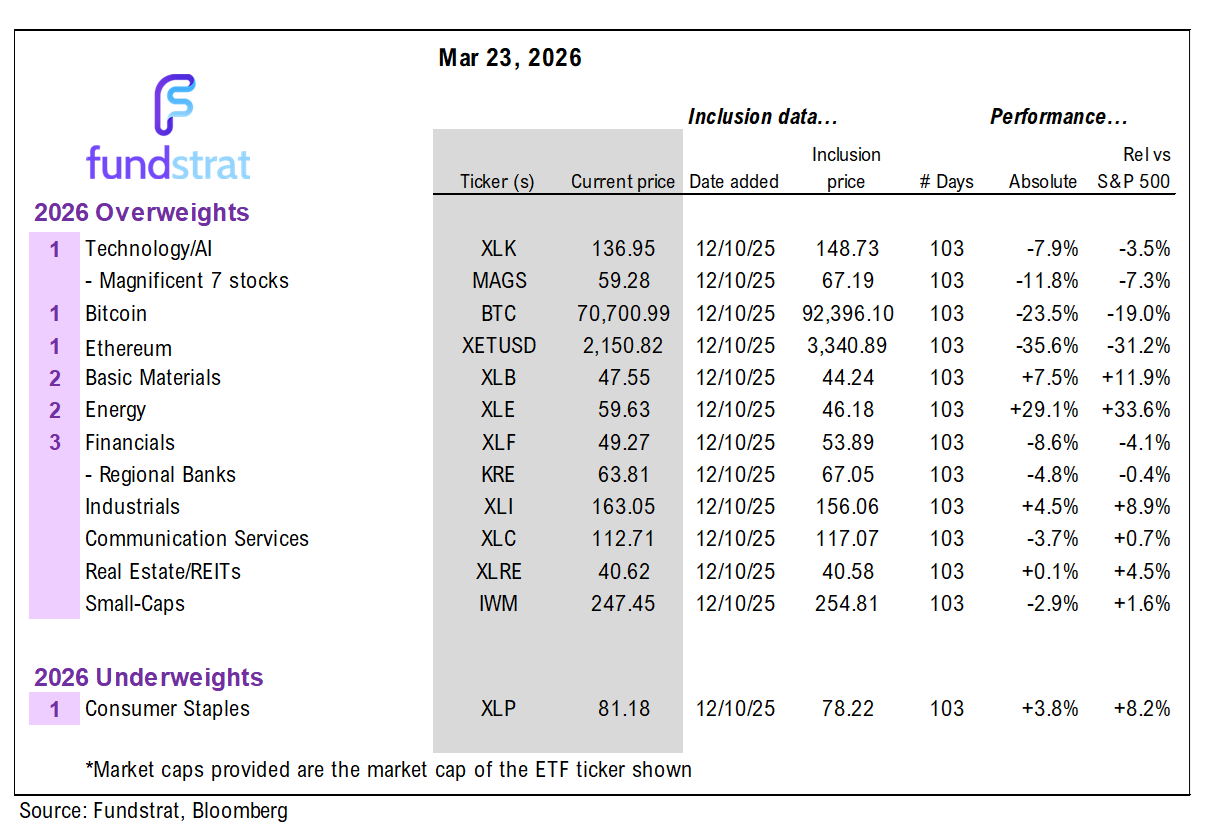Image resolution: width=1205 pixels, height=829 pixels.
Task: Click the "Ticker (s)" column header
Action: pos(497,182)
